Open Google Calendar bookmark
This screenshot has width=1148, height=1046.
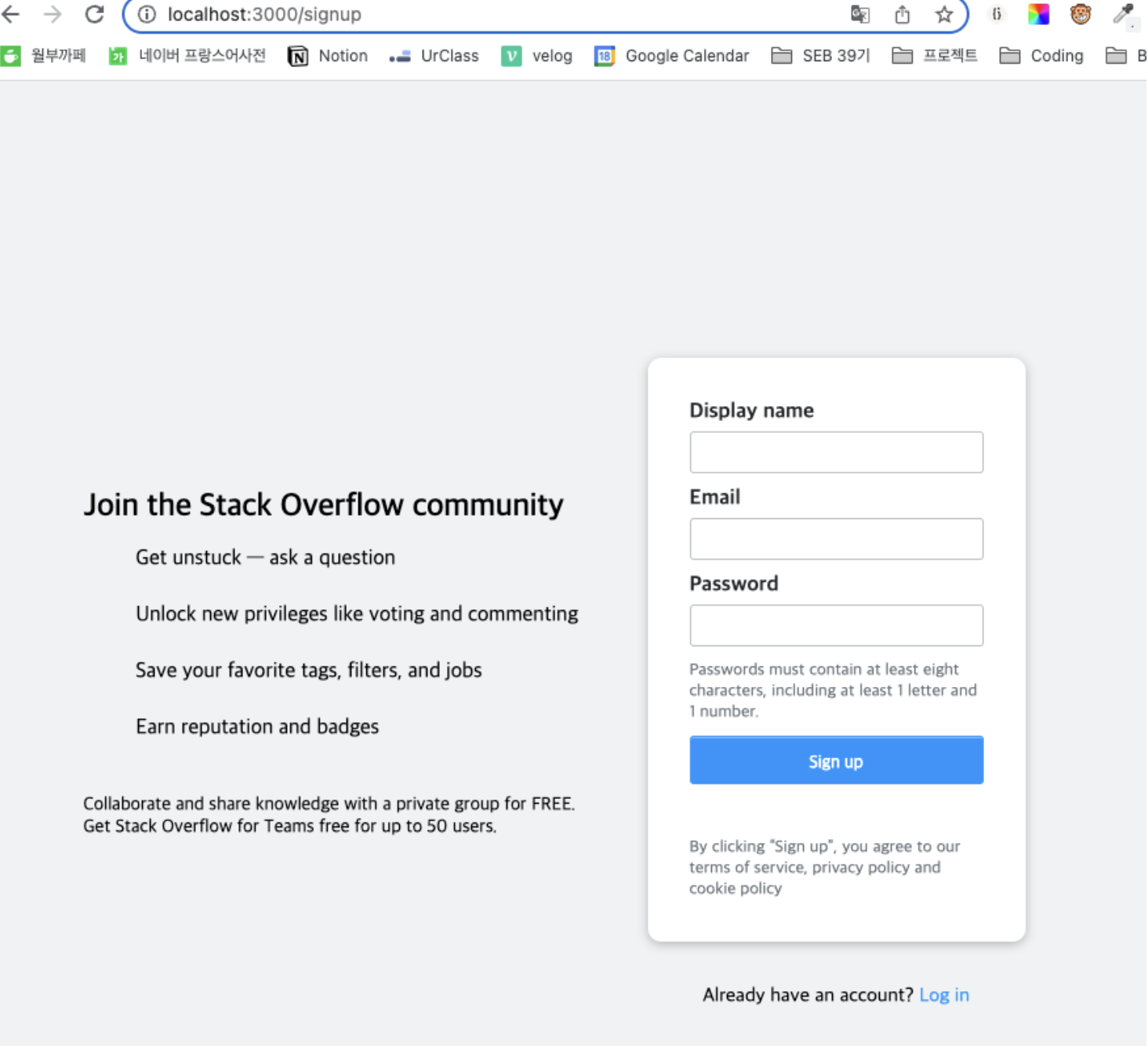[x=672, y=56]
